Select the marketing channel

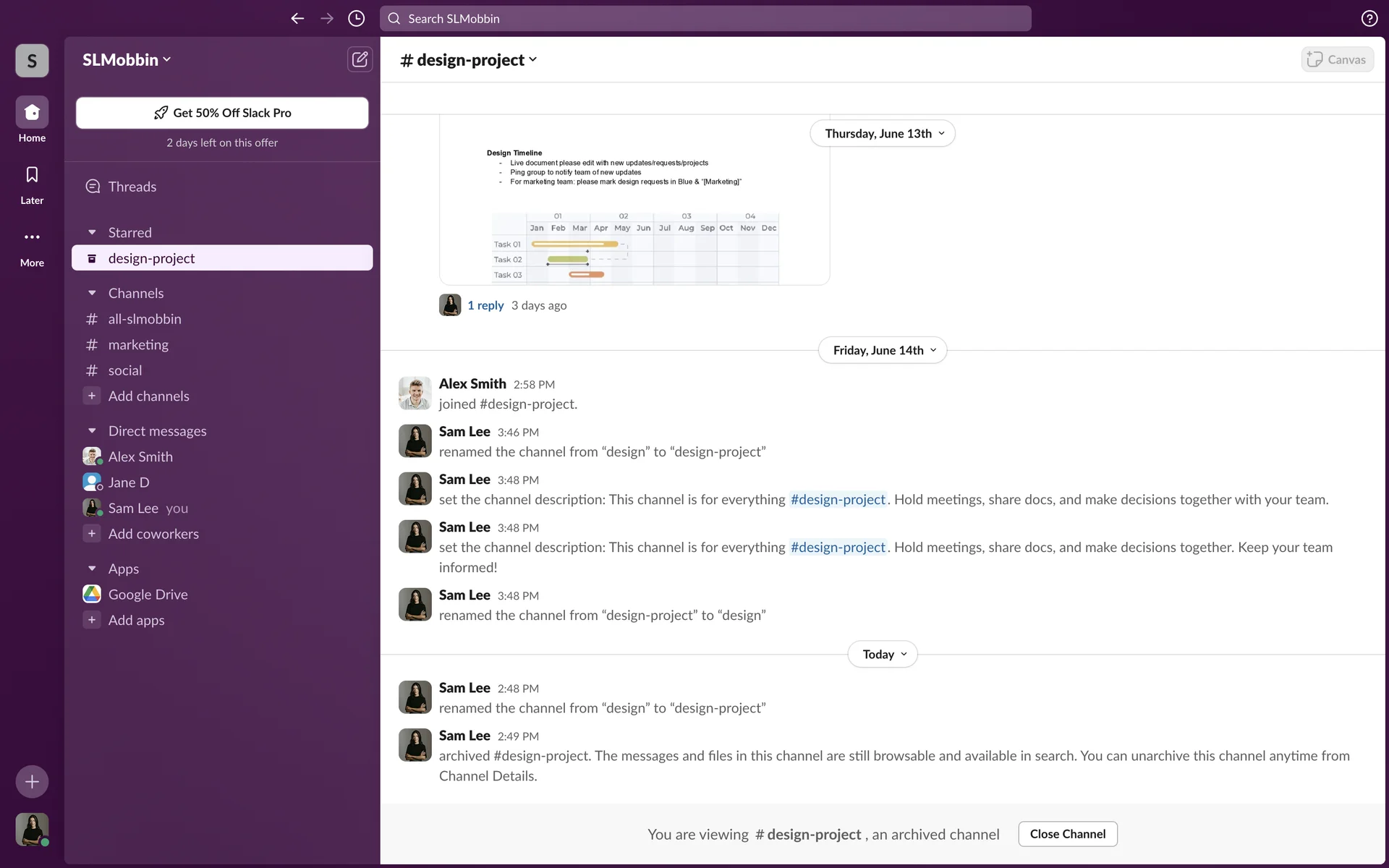138,344
